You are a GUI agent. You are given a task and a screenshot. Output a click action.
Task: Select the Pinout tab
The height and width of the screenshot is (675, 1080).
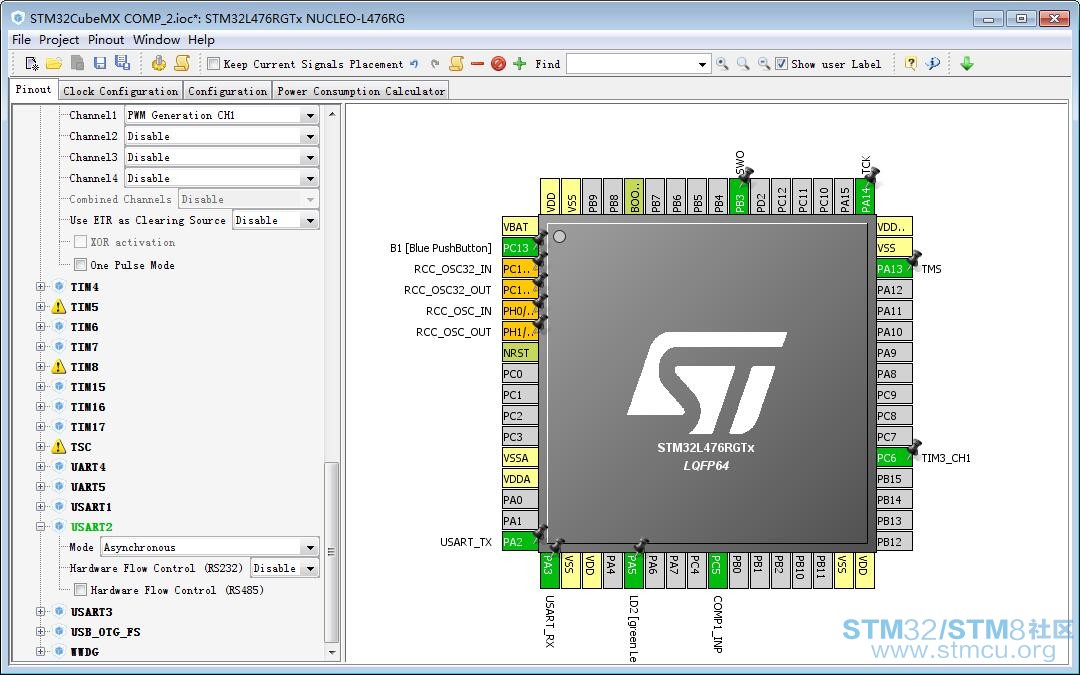pos(33,90)
